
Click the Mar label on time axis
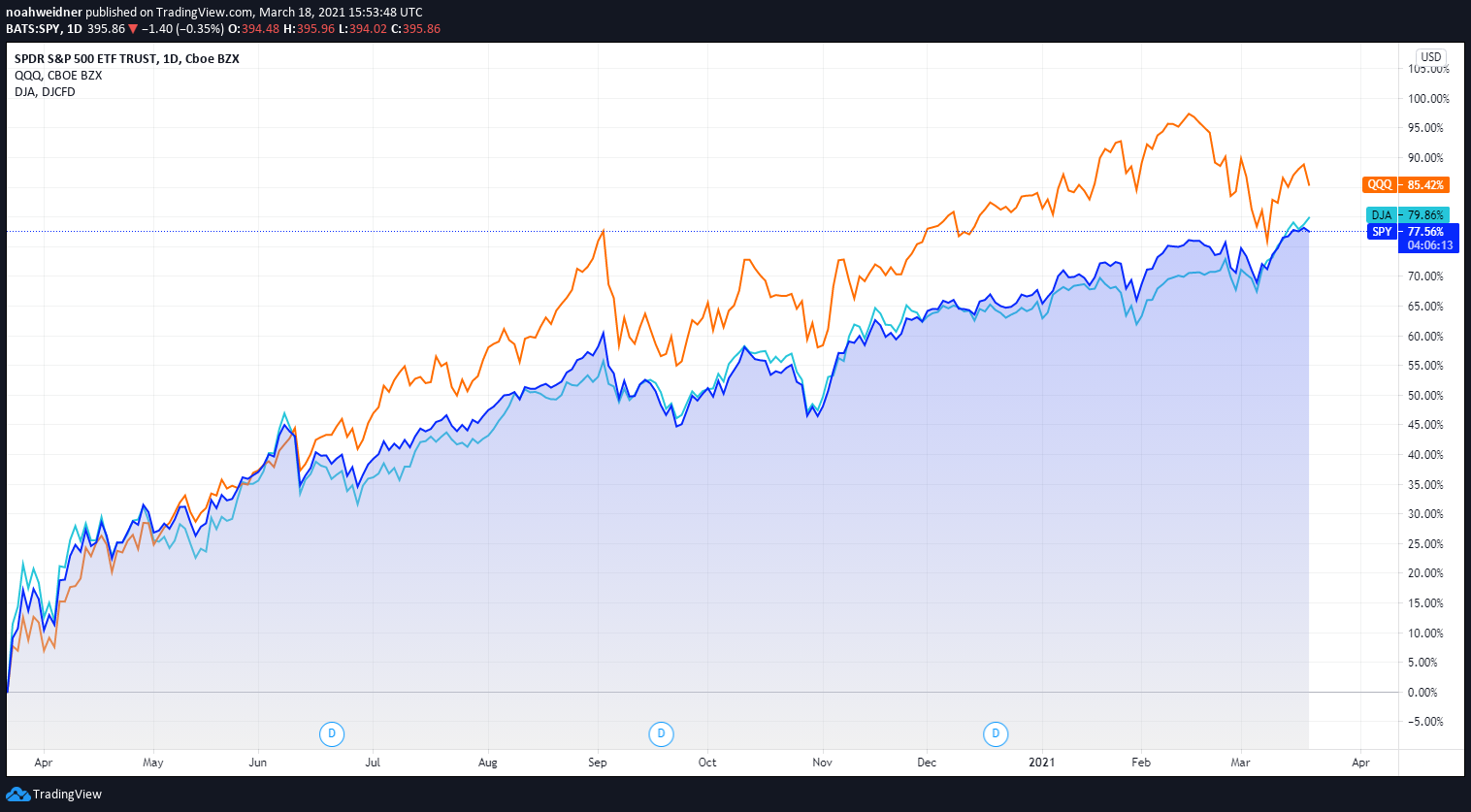(x=1240, y=763)
